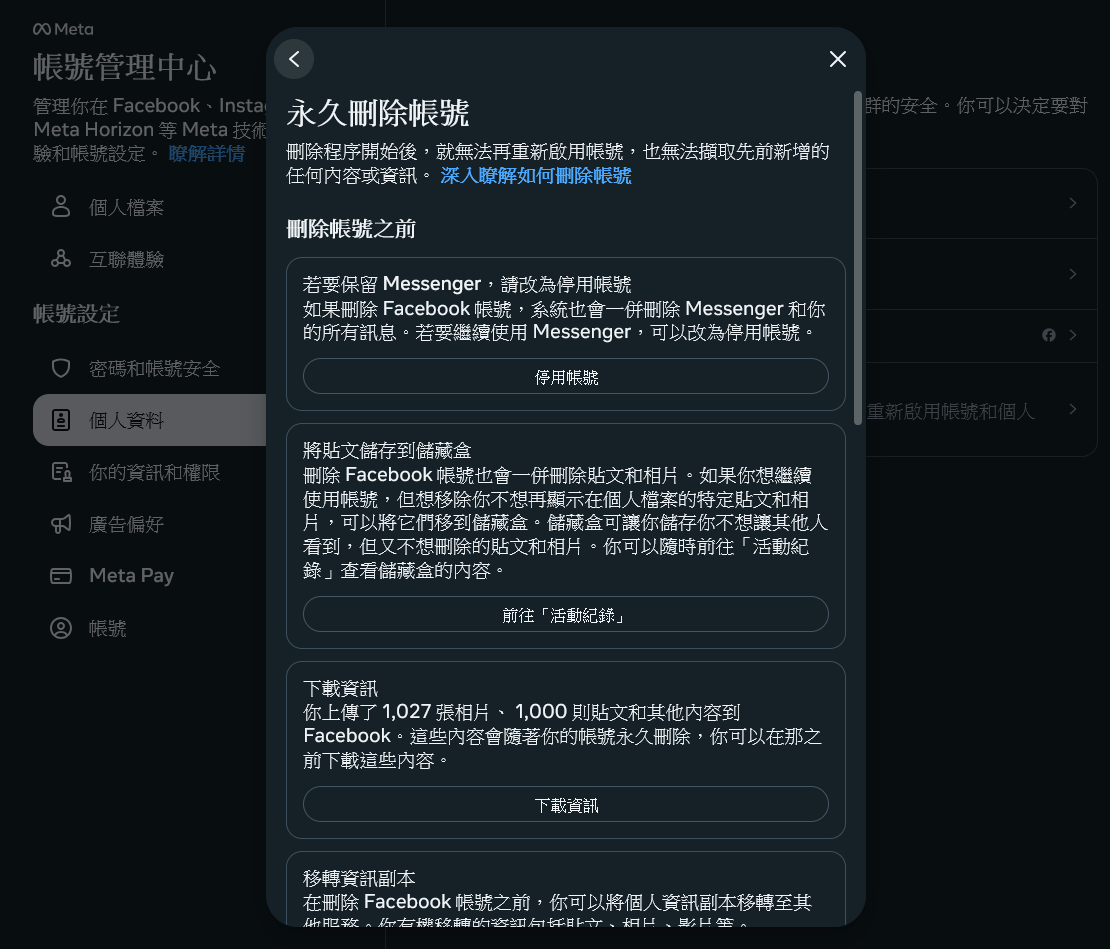The height and width of the screenshot is (949, 1110).
Task: Click the 下載資訊 card title
Action: point(341,688)
